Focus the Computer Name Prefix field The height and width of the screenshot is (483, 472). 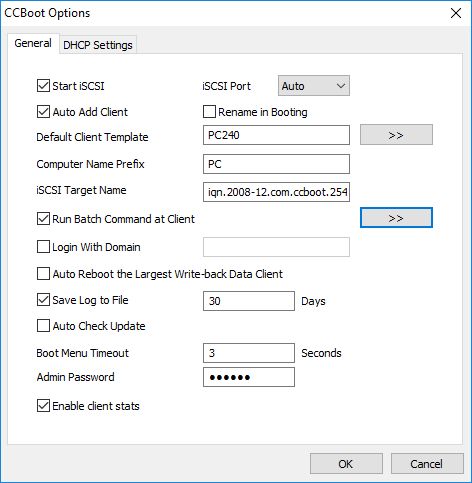[276, 164]
